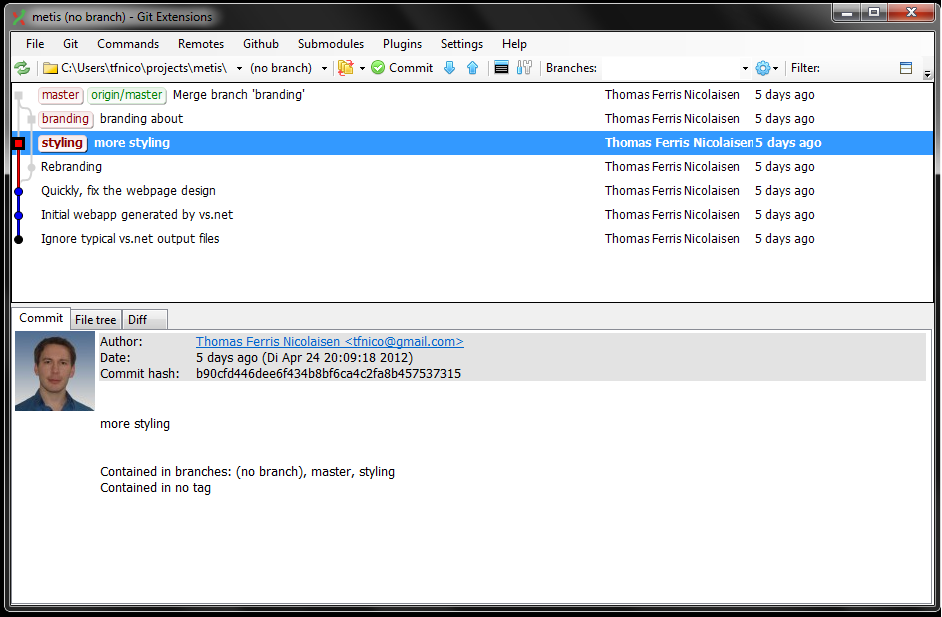The width and height of the screenshot is (942, 617).
Task: Open the repository working directory folder
Action: click(x=48, y=68)
